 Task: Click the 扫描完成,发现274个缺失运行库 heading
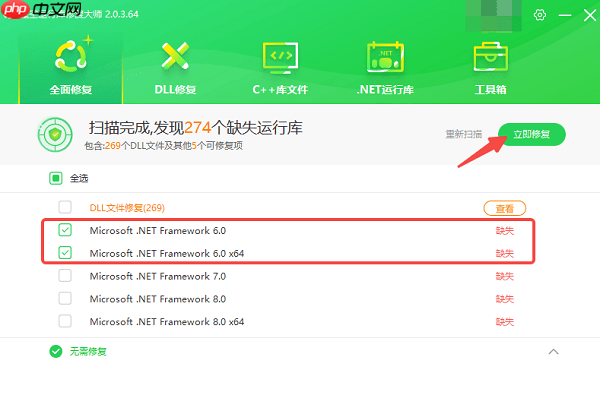click(196, 128)
